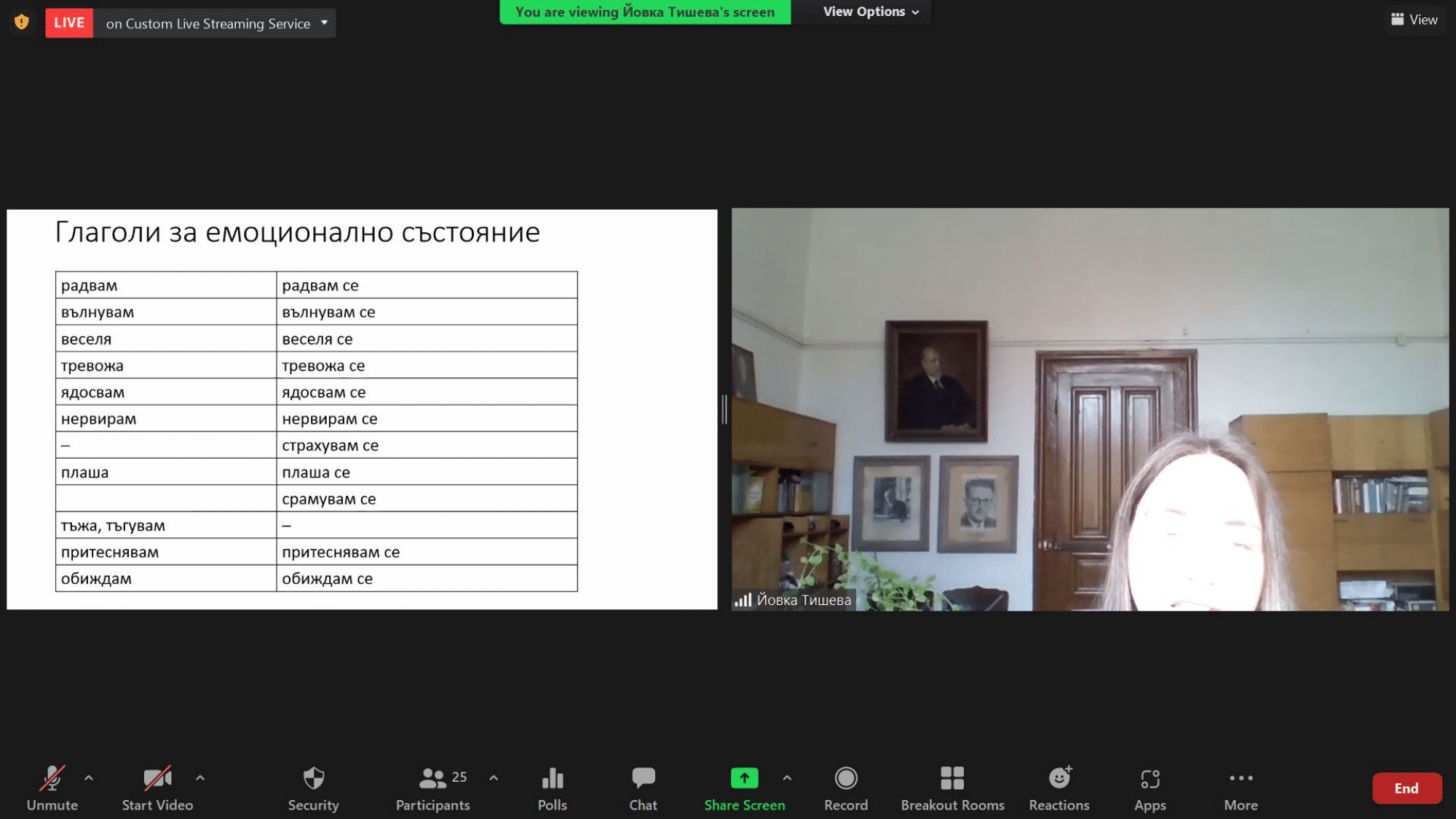Open the Chat panel
The height and width of the screenshot is (819, 1456).
[x=643, y=779]
